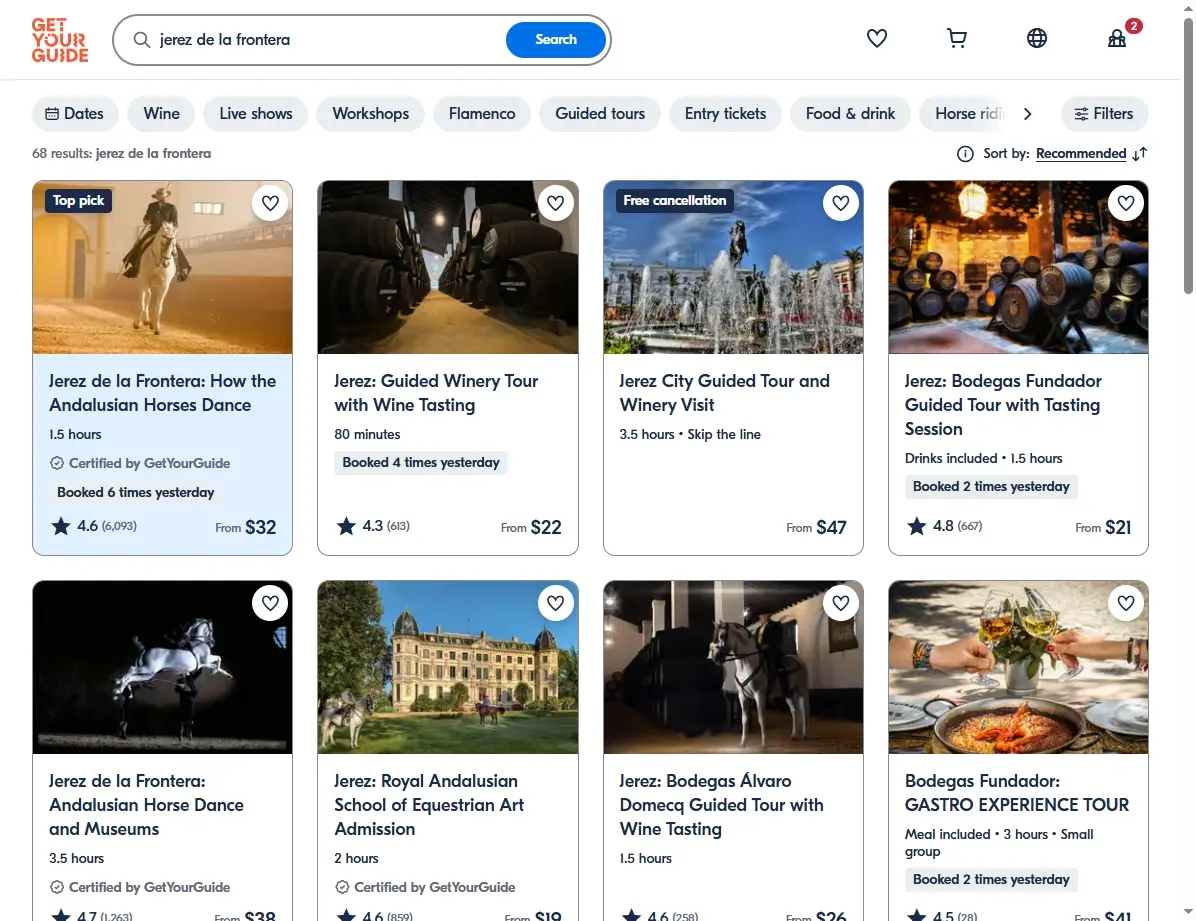The width and height of the screenshot is (1196, 921).
Task: Open Bodegas Fundador GASTRO EXPERIENCE TOUR
Action: pos(1017,793)
